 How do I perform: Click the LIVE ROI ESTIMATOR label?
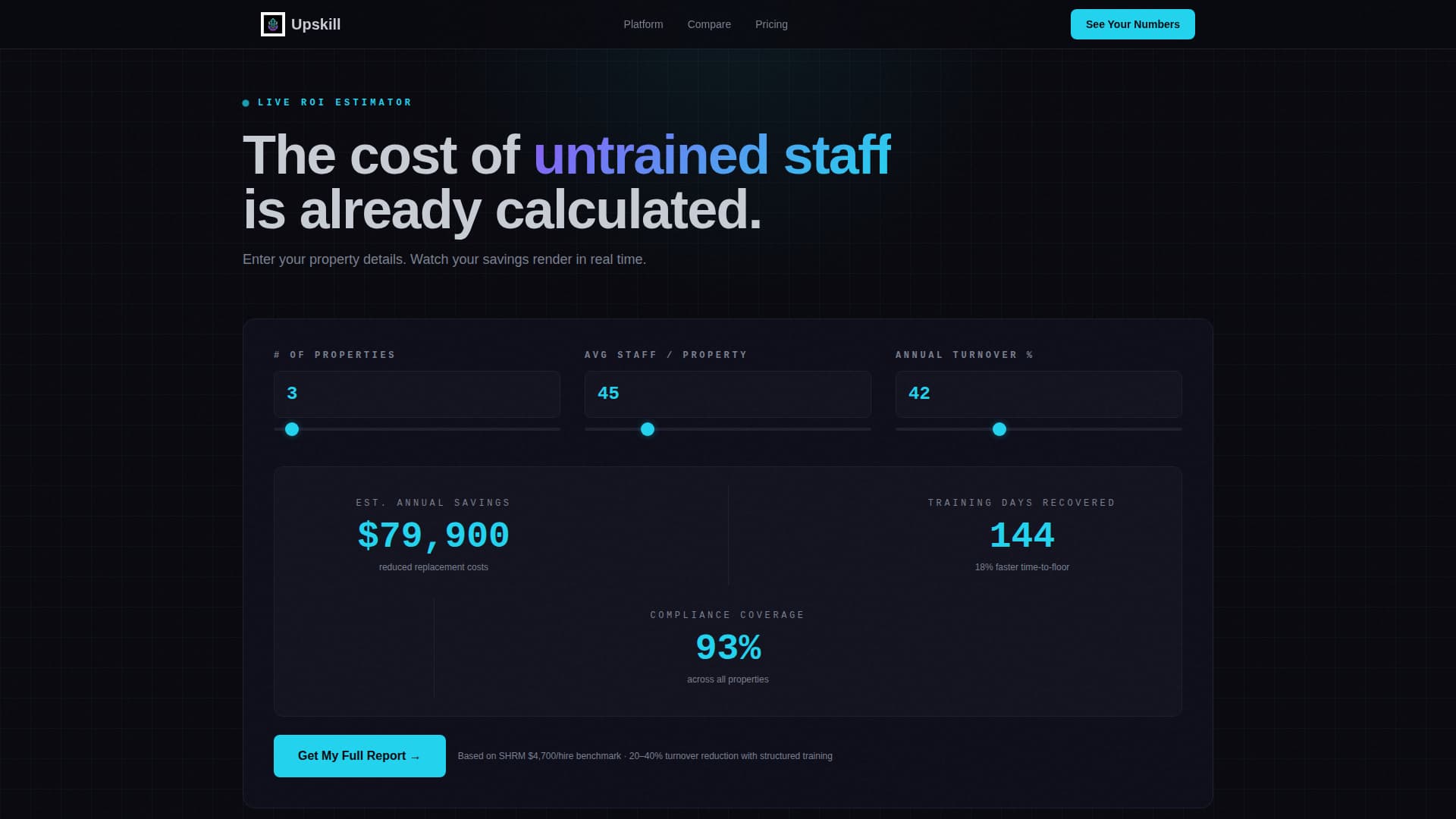[334, 102]
